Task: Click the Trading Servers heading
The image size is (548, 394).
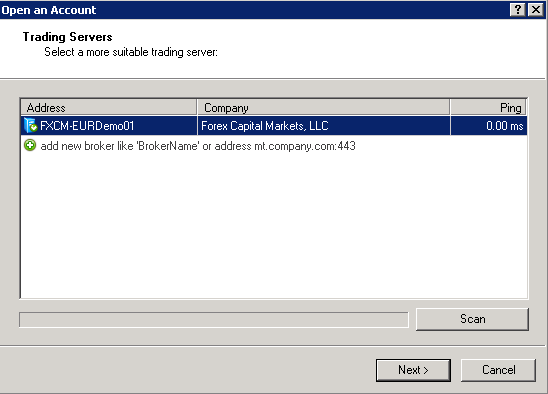Action: click(67, 37)
